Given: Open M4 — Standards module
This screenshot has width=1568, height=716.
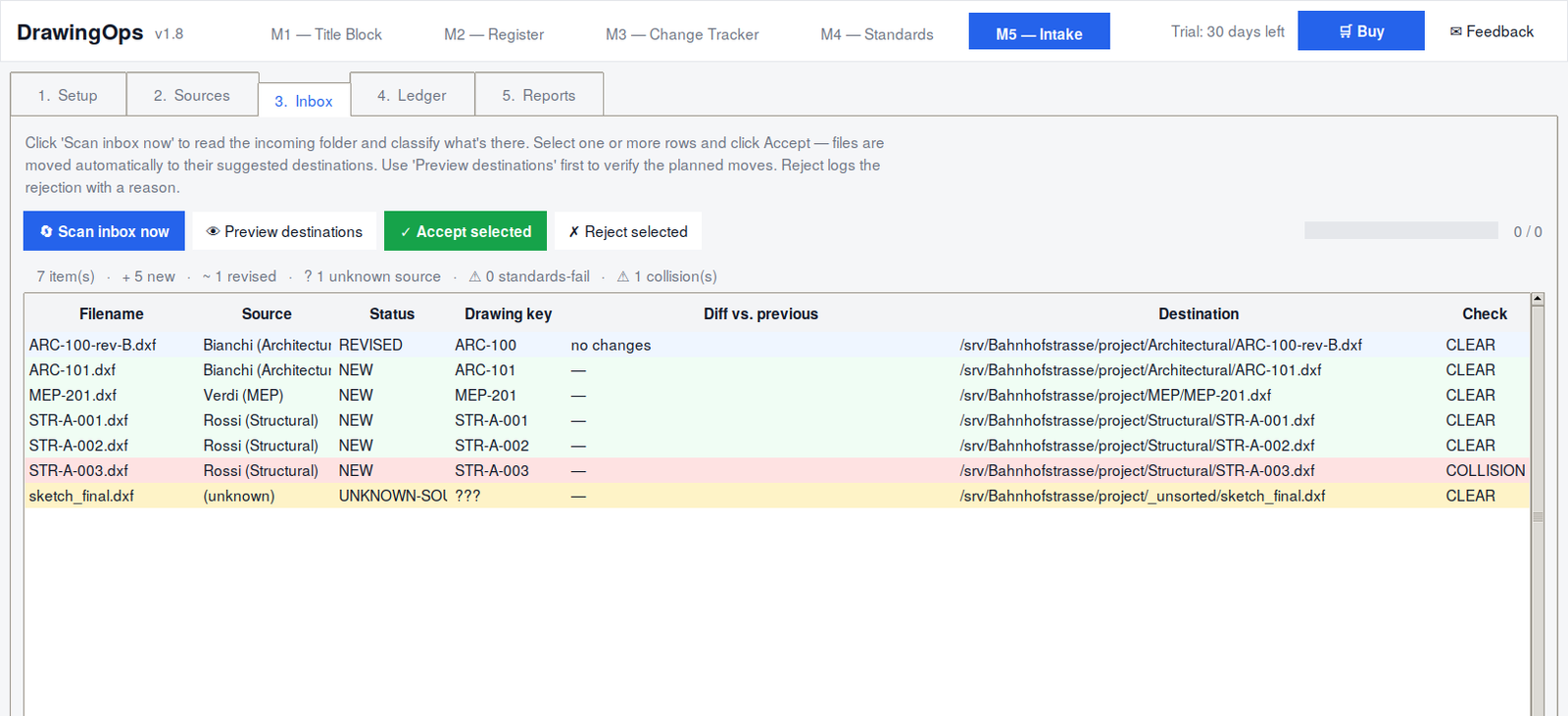Looking at the screenshot, I should 877,34.
